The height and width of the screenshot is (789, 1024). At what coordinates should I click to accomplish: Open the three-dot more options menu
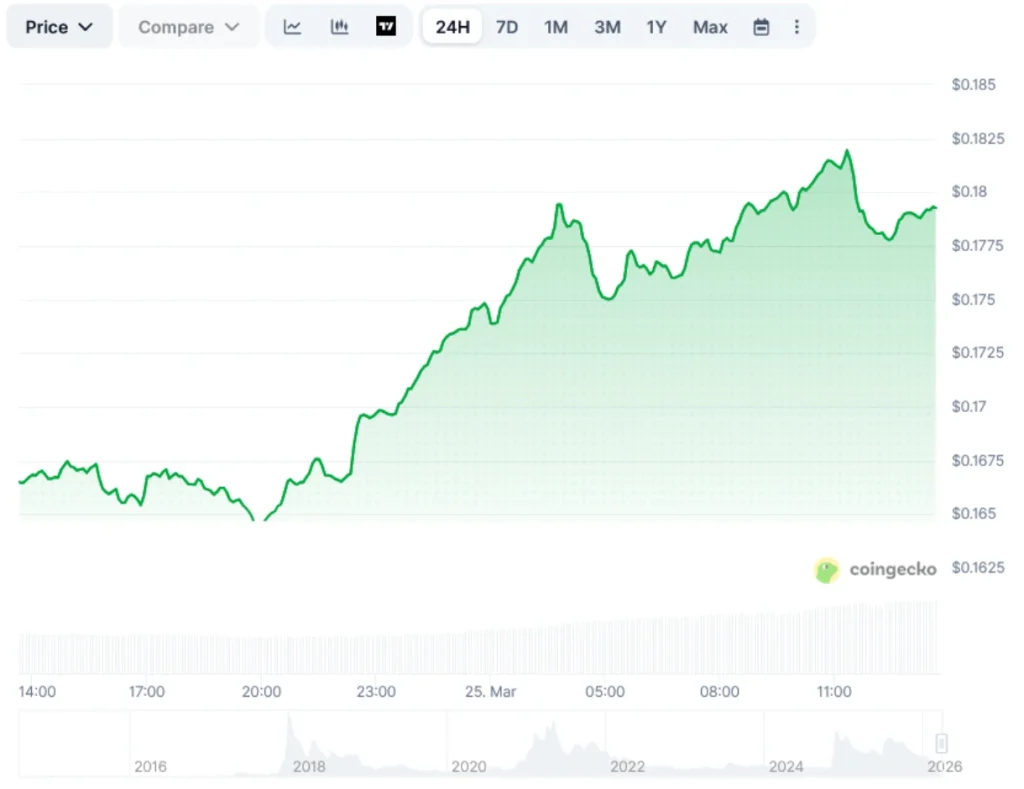[x=797, y=27]
